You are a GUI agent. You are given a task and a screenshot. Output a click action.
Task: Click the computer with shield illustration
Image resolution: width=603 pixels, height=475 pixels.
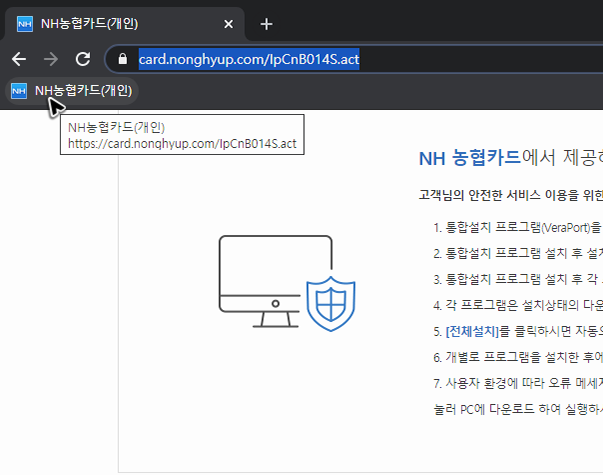click(287, 283)
